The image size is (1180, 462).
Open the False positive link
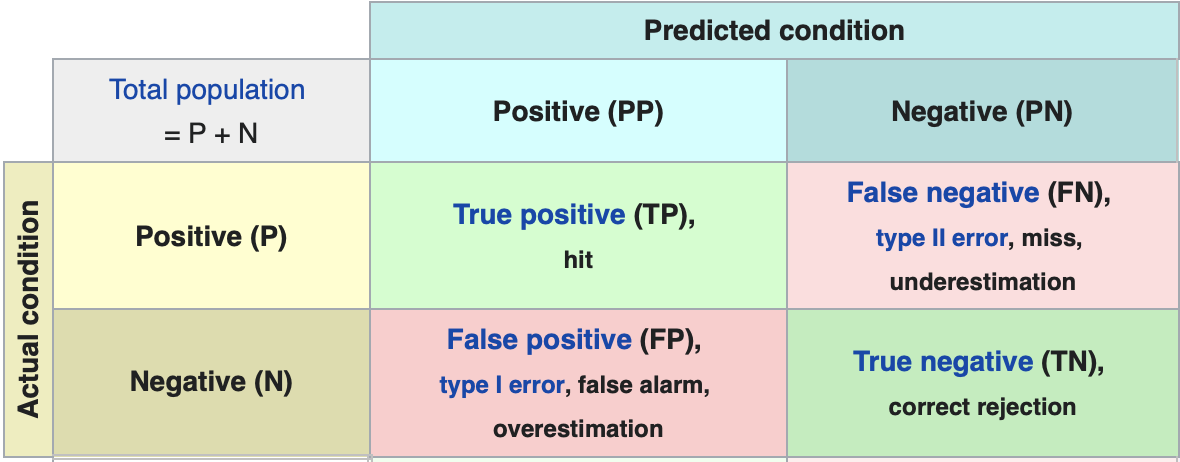pos(539,339)
